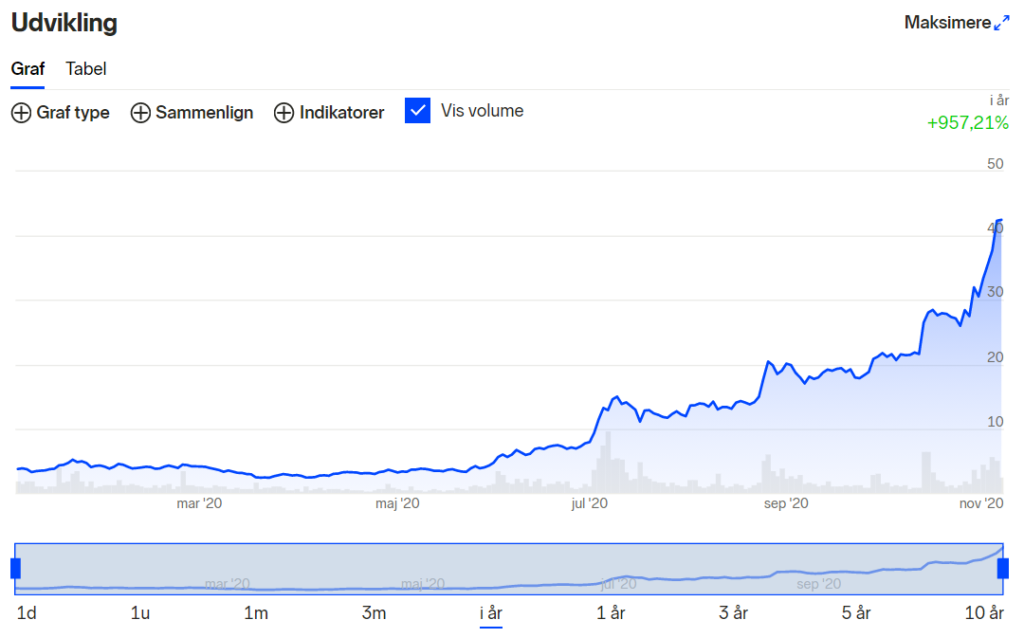This screenshot has width=1024, height=638.
Task: Click the plus icon beside Graf type
Action: [x=21, y=113]
